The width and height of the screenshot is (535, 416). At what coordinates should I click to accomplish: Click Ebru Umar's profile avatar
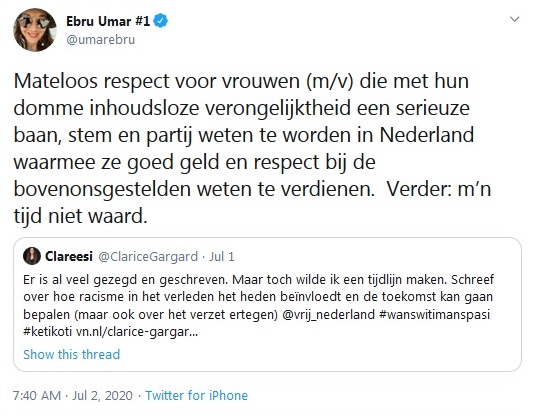34,30
